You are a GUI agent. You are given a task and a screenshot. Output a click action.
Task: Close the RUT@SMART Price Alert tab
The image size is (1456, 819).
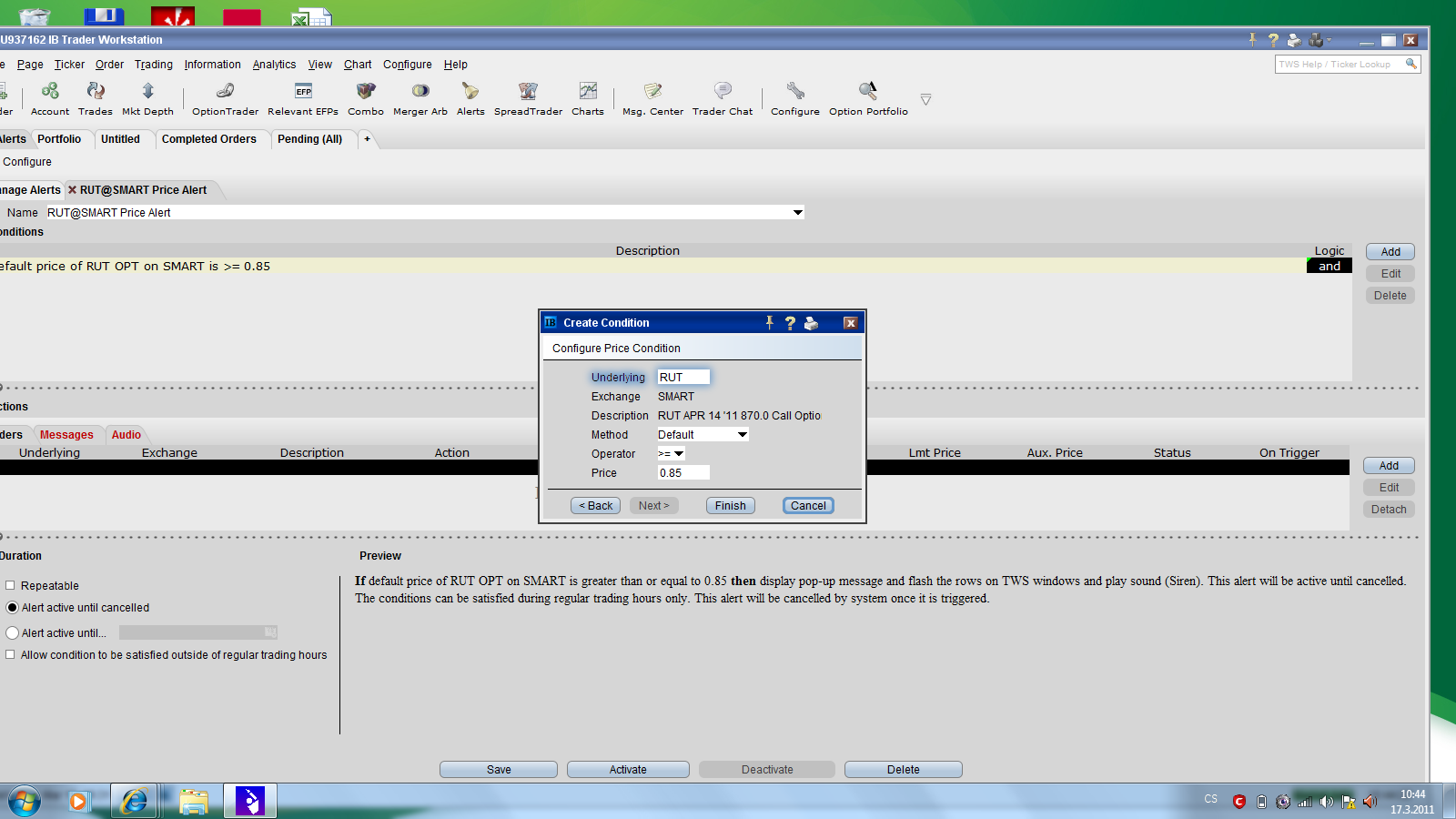click(x=73, y=190)
